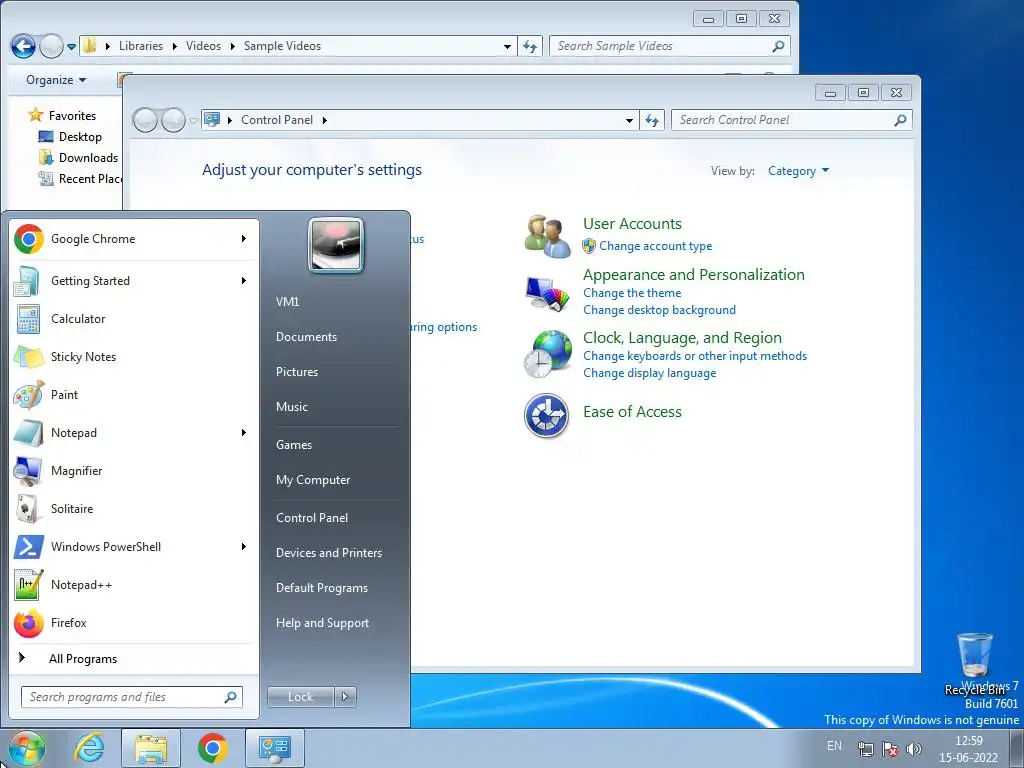Open the Recycle Bin on the desktop
The height and width of the screenshot is (768, 1024).
point(974,664)
